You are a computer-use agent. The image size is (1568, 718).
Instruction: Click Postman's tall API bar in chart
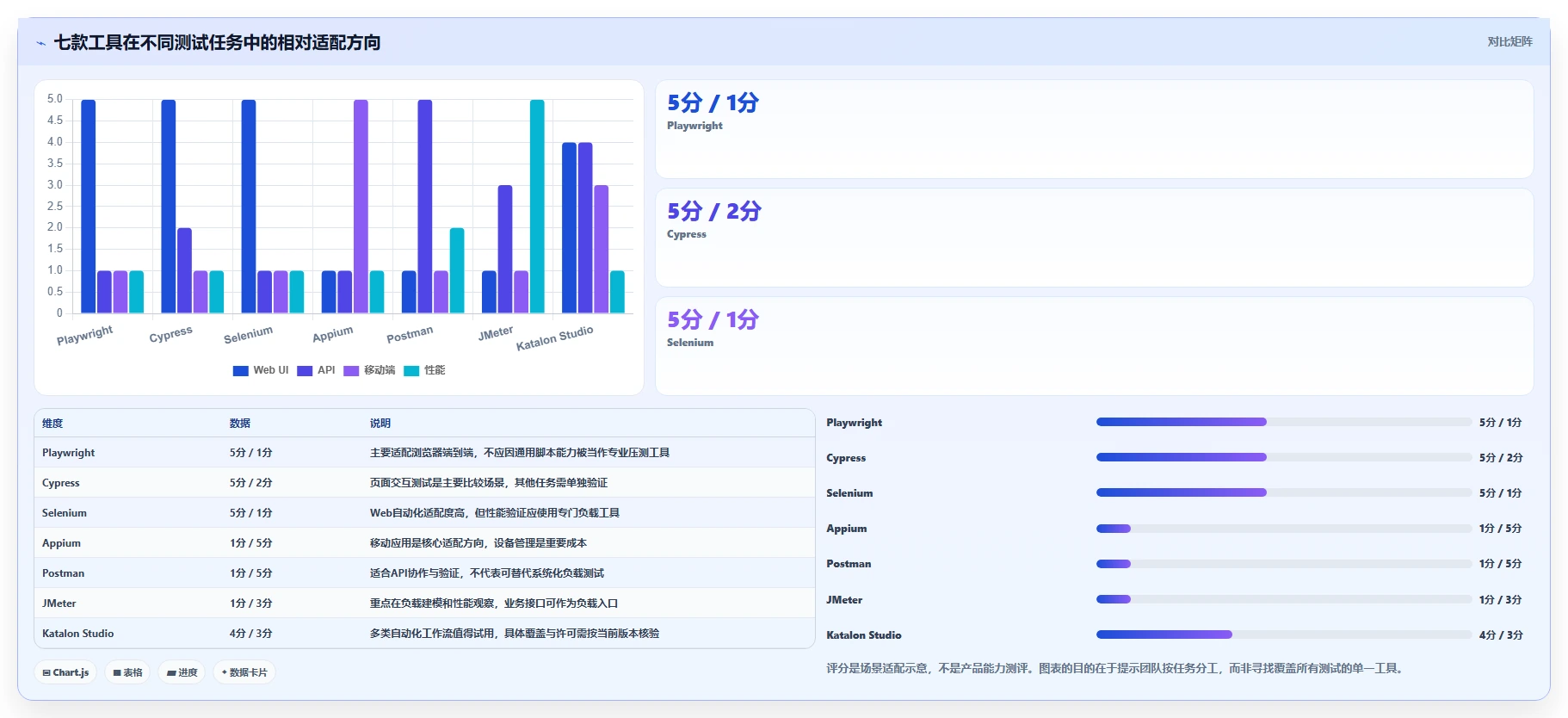(425, 207)
